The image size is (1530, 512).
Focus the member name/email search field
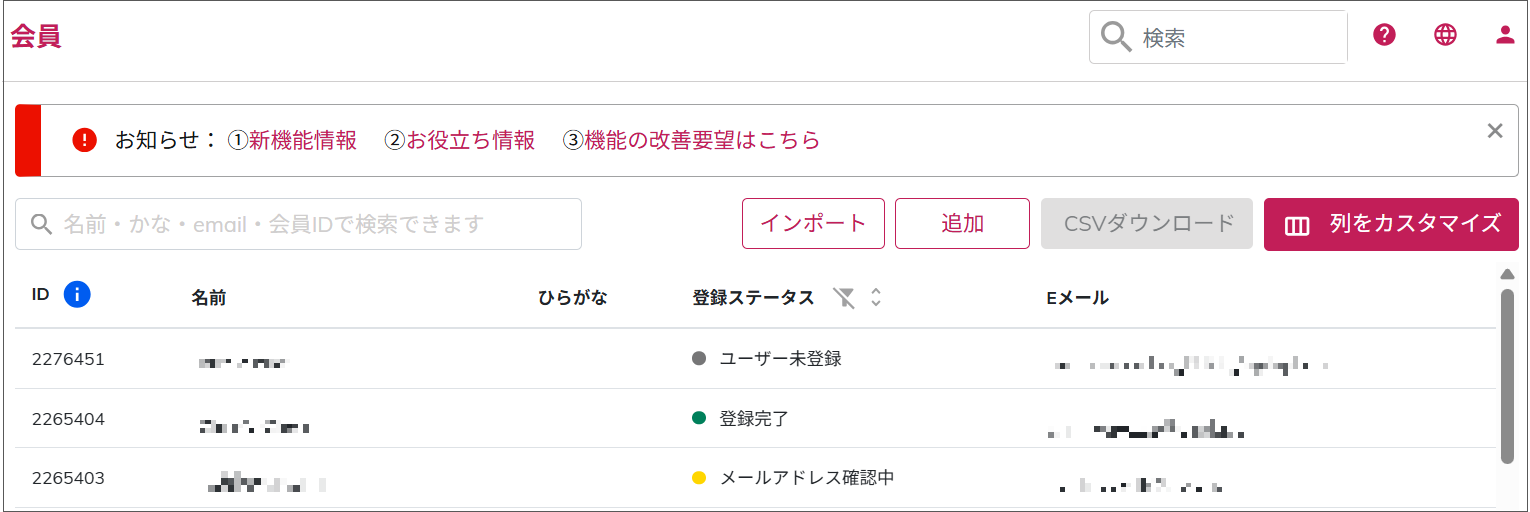click(310, 224)
